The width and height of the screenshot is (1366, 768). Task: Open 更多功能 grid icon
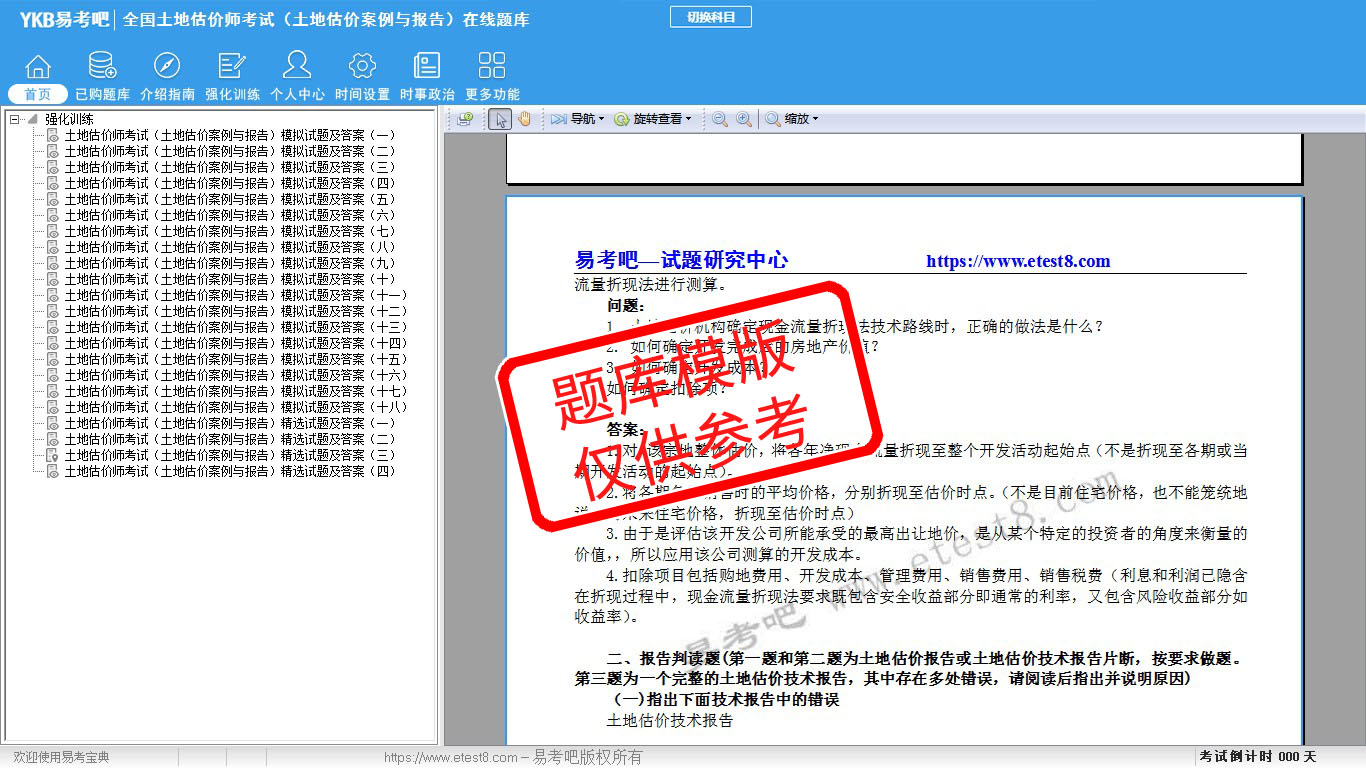click(x=492, y=67)
